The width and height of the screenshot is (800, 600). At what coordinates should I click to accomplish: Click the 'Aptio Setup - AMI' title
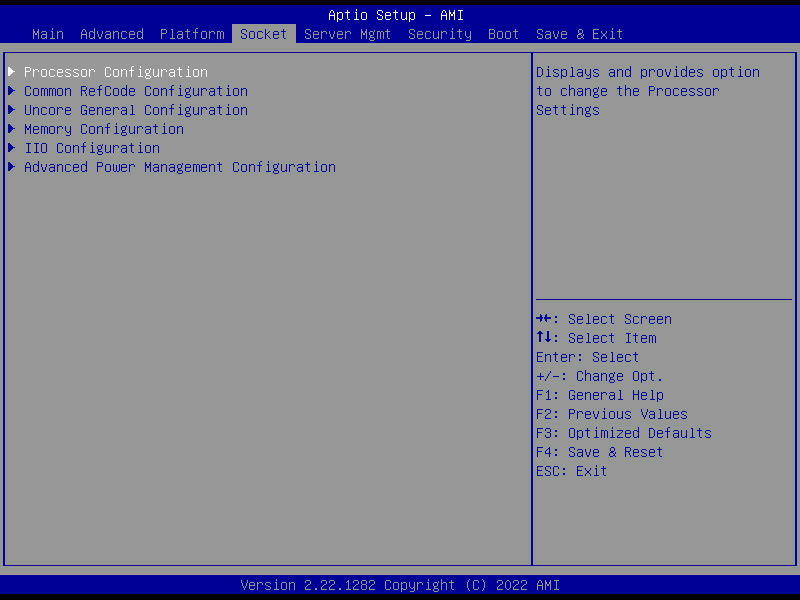pyautogui.click(x=396, y=15)
